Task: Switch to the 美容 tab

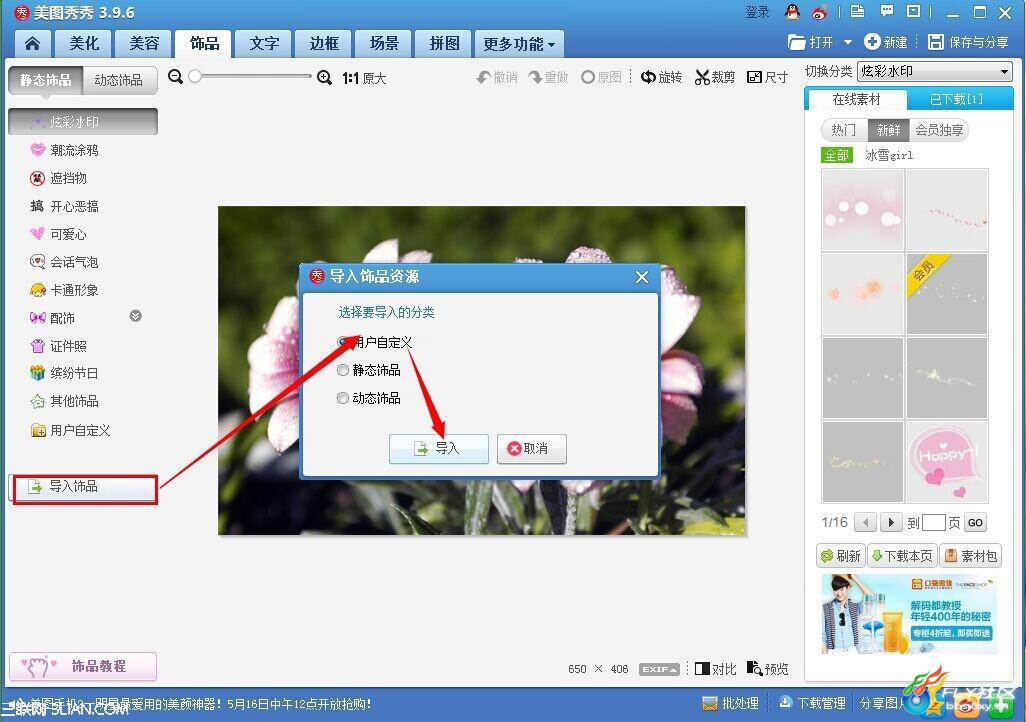Action: click(144, 44)
